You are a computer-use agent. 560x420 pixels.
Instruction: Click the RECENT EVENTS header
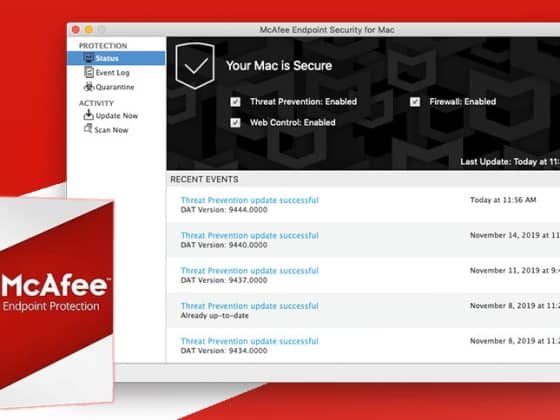pos(204,179)
